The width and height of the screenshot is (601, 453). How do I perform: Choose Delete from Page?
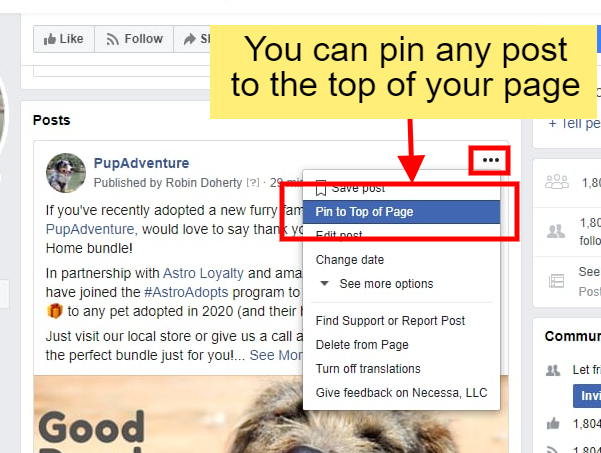coord(362,345)
